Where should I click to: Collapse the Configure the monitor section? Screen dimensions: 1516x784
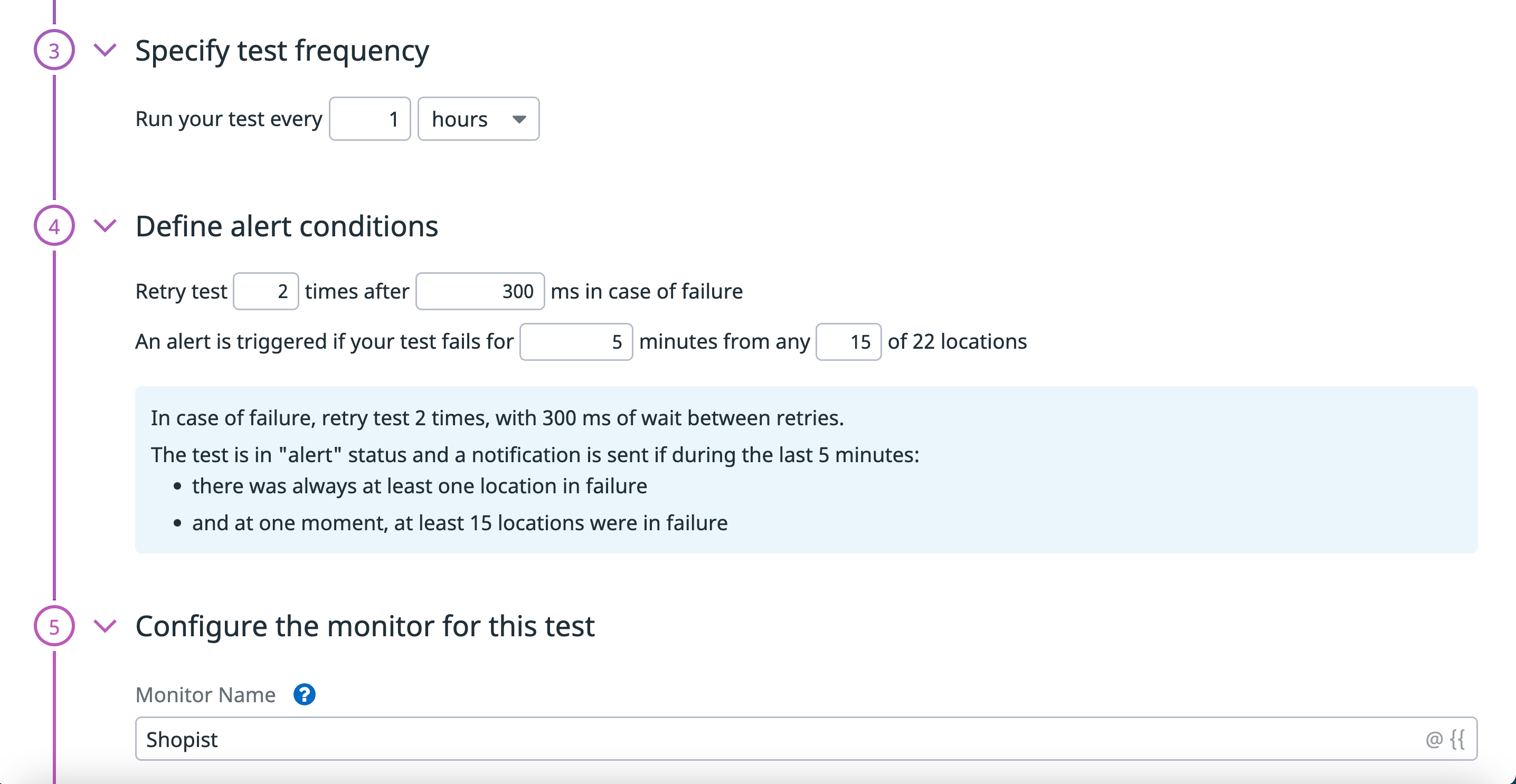[105, 626]
